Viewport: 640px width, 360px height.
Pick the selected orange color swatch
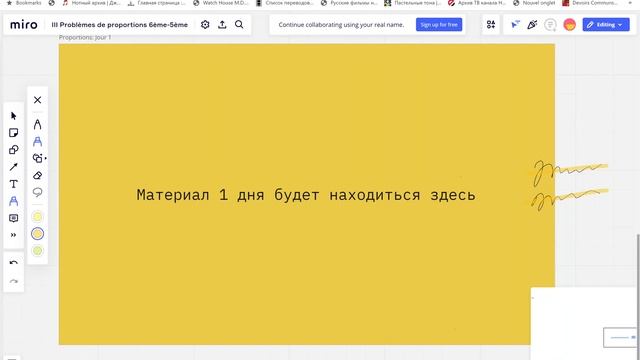point(38,234)
